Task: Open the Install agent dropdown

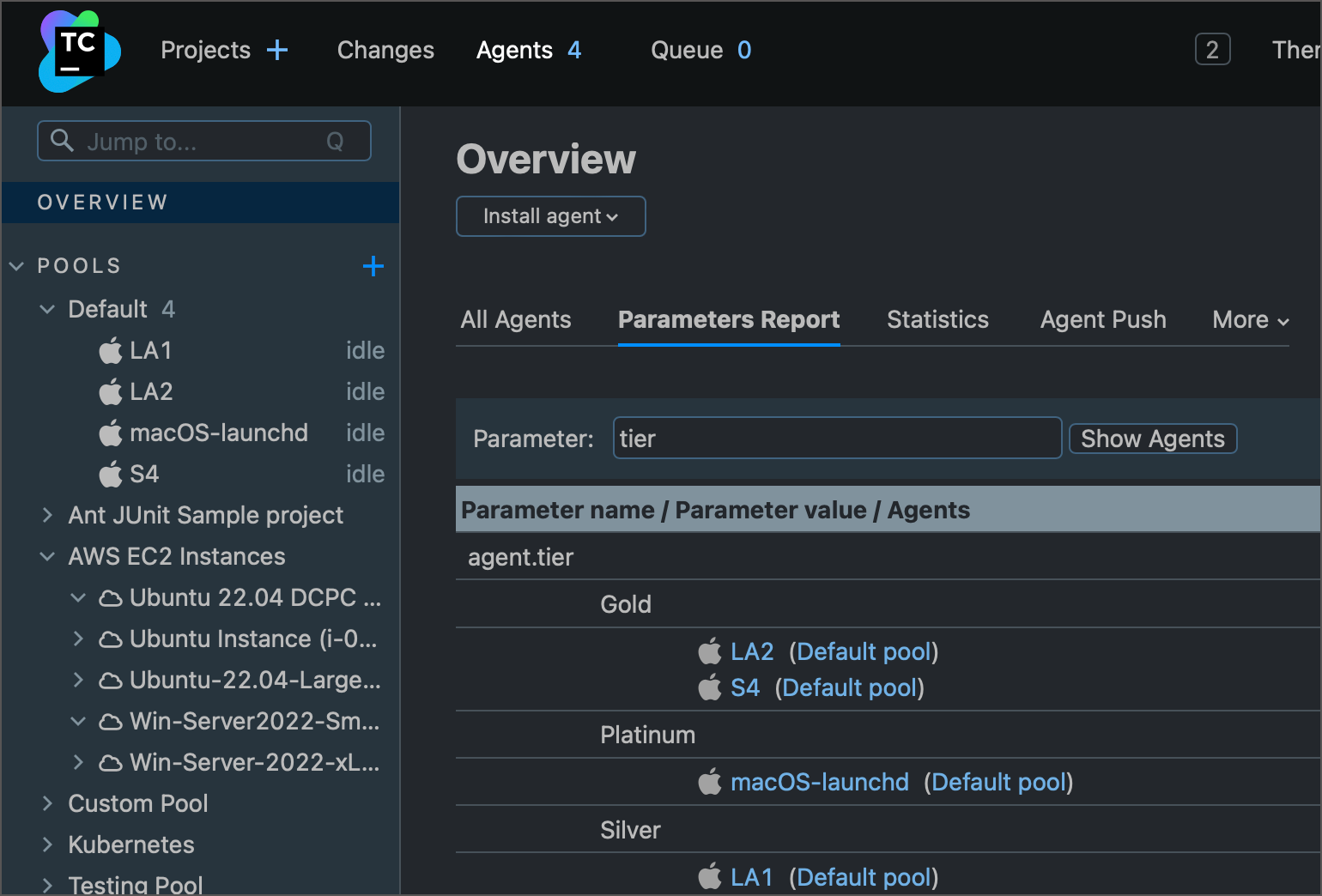Action: tap(550, 216)
